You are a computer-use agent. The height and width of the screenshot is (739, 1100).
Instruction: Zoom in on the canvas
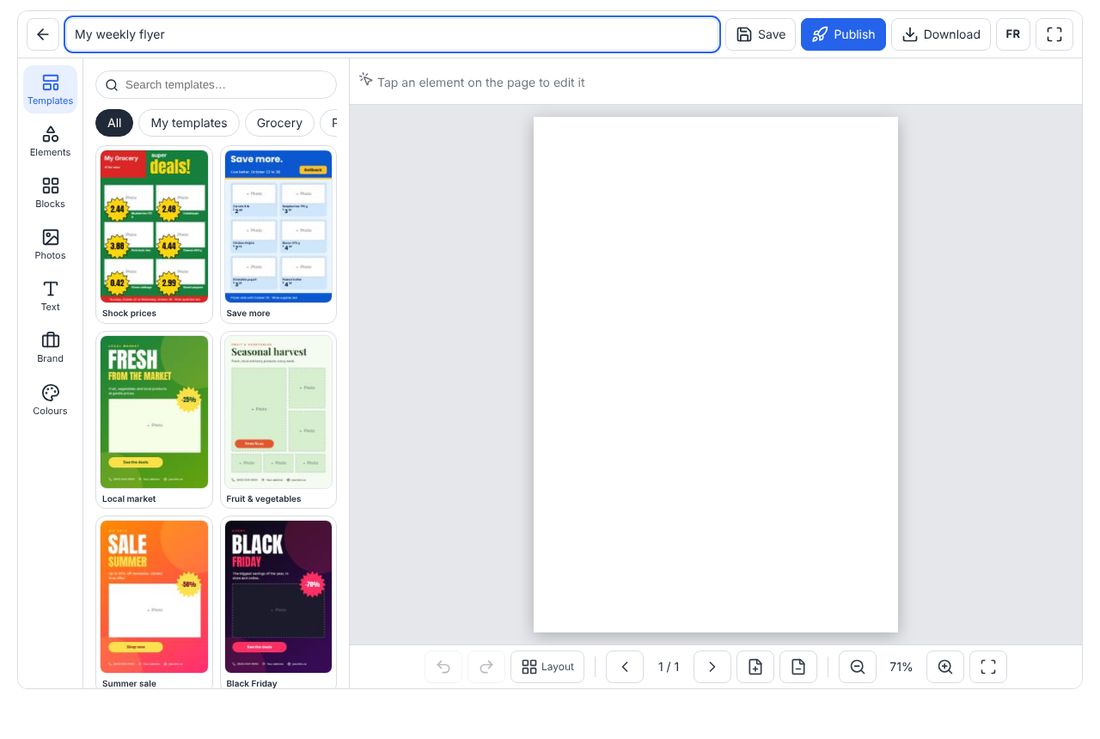(x=945, y=667)
